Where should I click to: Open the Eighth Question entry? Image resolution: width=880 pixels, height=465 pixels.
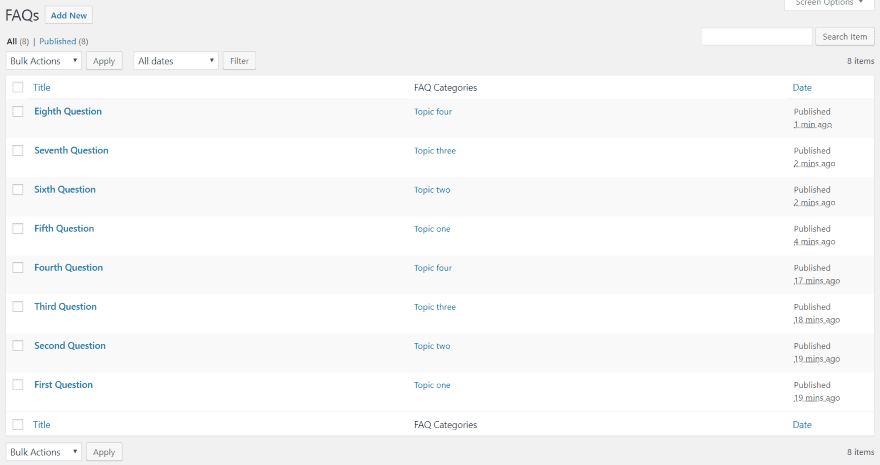tap(68, 111)
